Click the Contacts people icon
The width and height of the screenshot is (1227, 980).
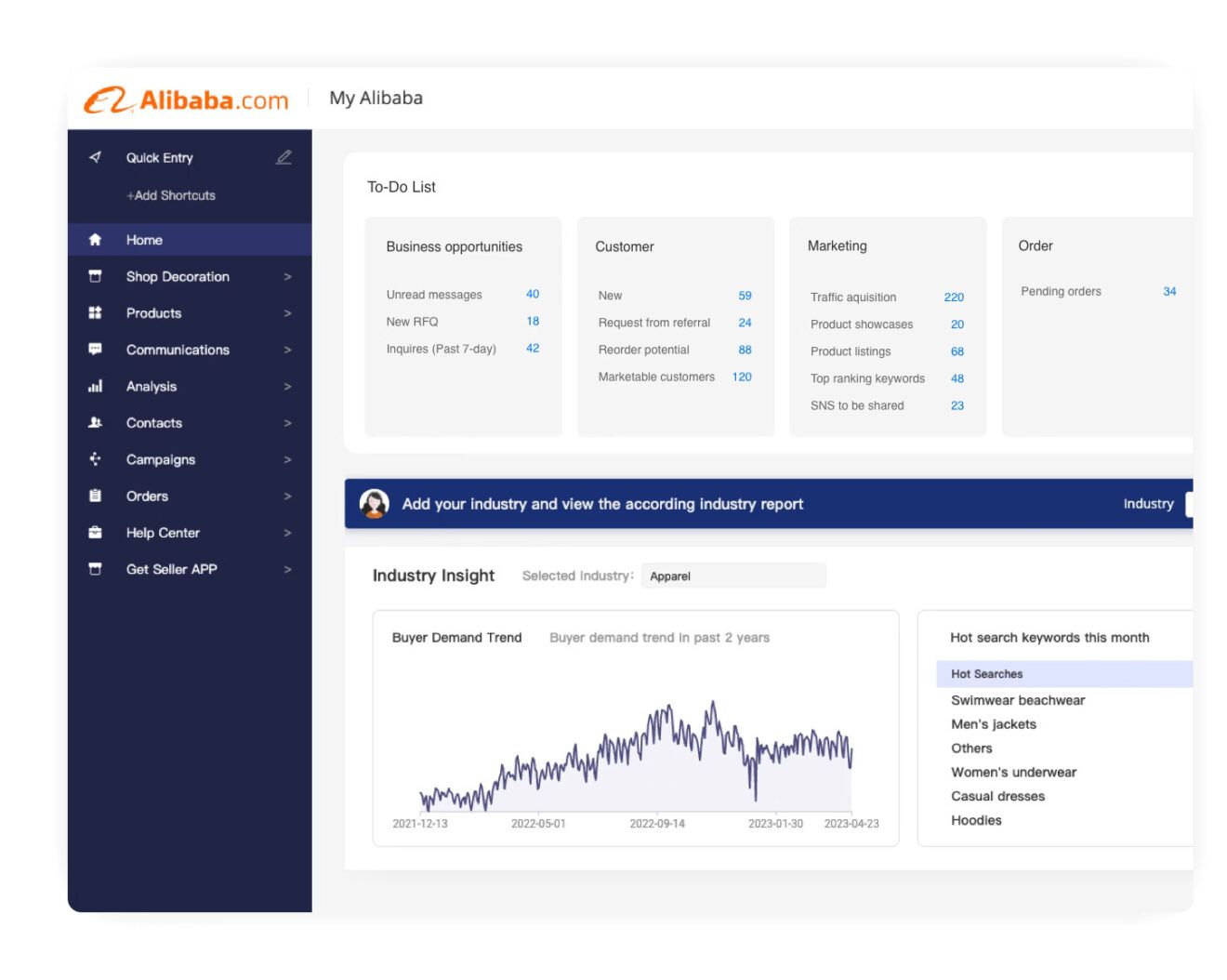coord(95,423)
